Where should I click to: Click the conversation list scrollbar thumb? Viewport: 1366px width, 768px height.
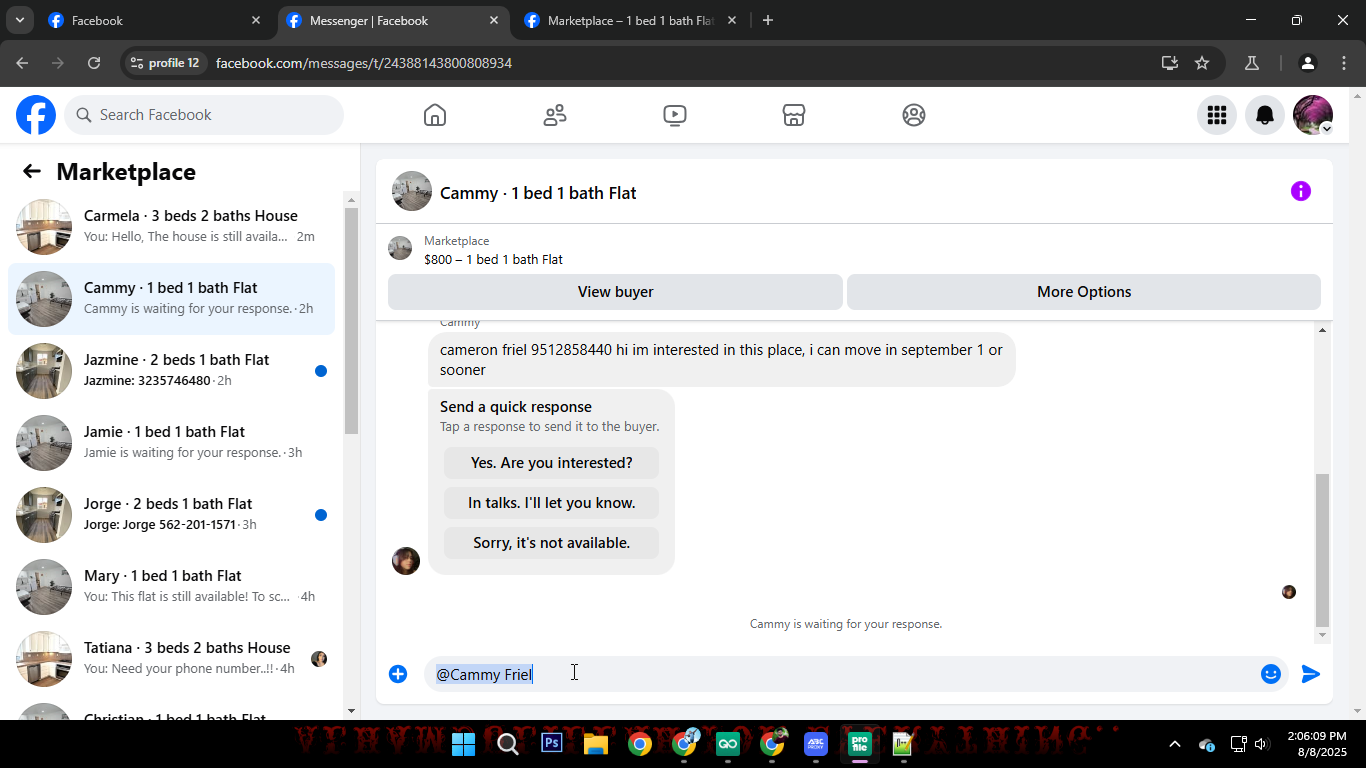(351, 320)
